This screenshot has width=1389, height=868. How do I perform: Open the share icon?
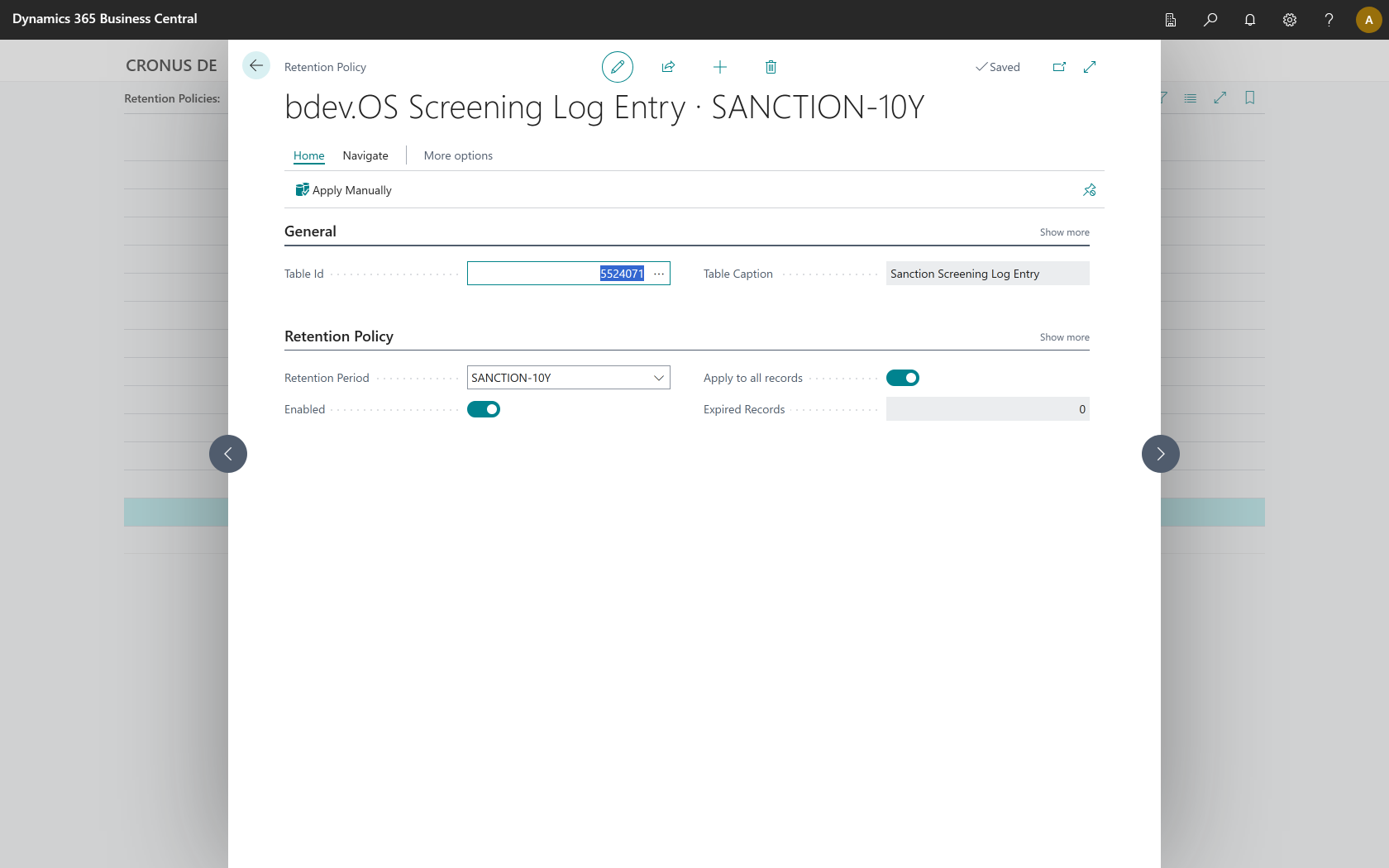tap(668, 67)
